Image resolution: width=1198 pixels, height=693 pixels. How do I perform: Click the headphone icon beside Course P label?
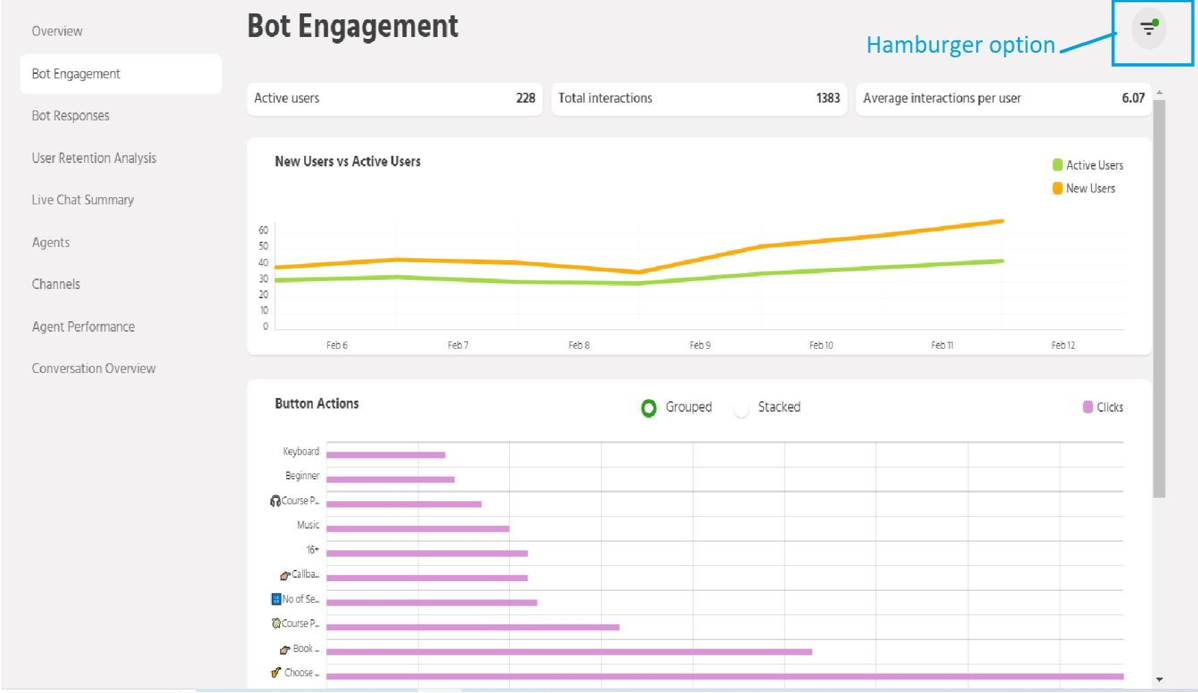click(x=275, y=501)
